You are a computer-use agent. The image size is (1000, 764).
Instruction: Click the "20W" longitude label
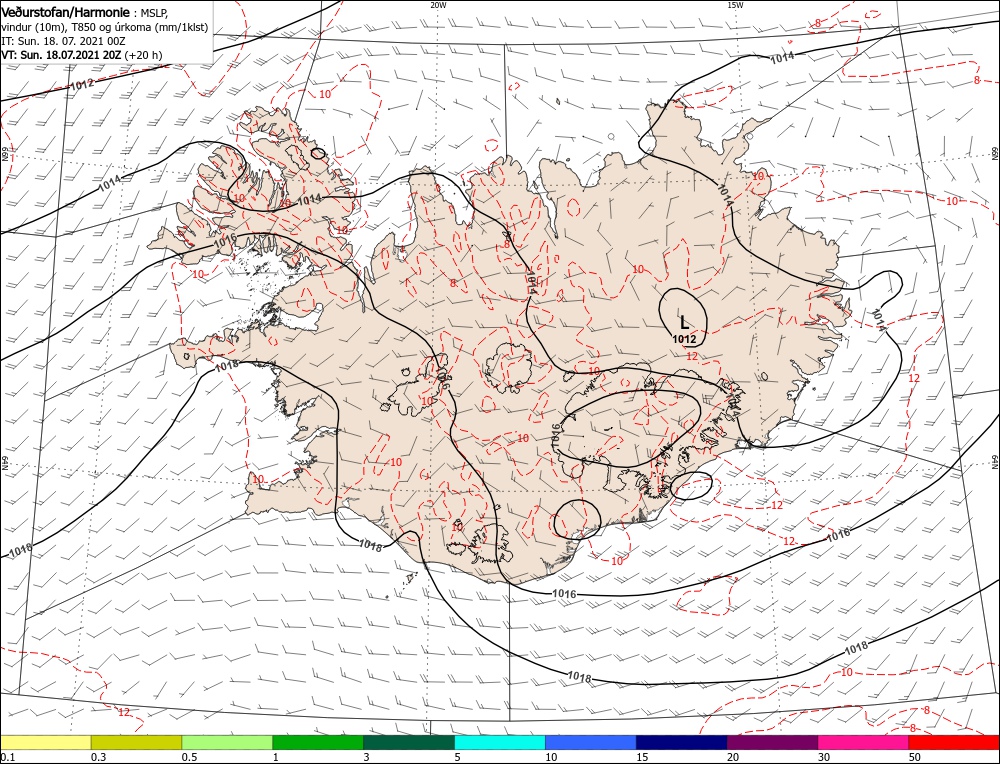pos(438,5)
